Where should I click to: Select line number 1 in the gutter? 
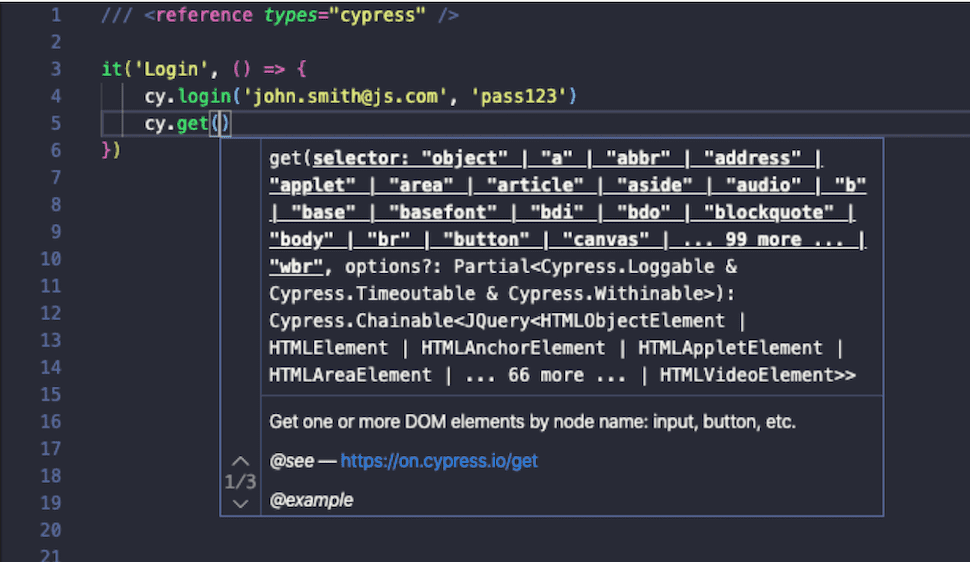tap(55, 15)
